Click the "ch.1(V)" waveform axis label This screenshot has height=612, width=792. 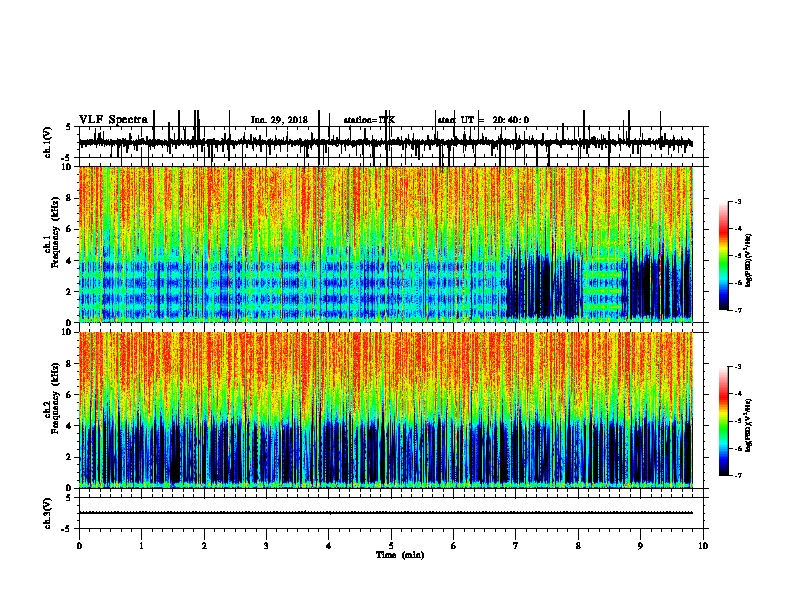tap(48, 142)
